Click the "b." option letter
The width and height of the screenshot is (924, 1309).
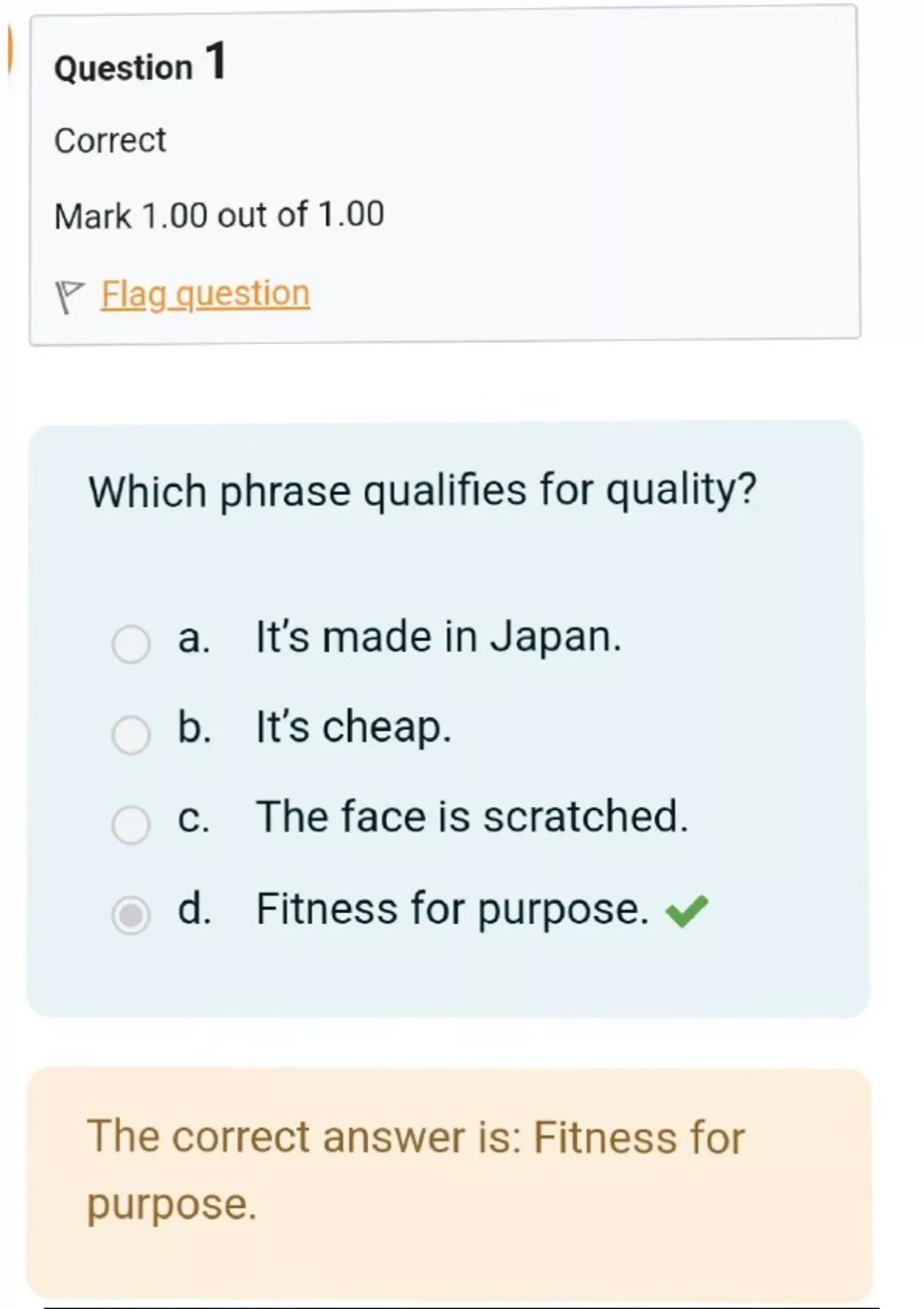point(194,727)
